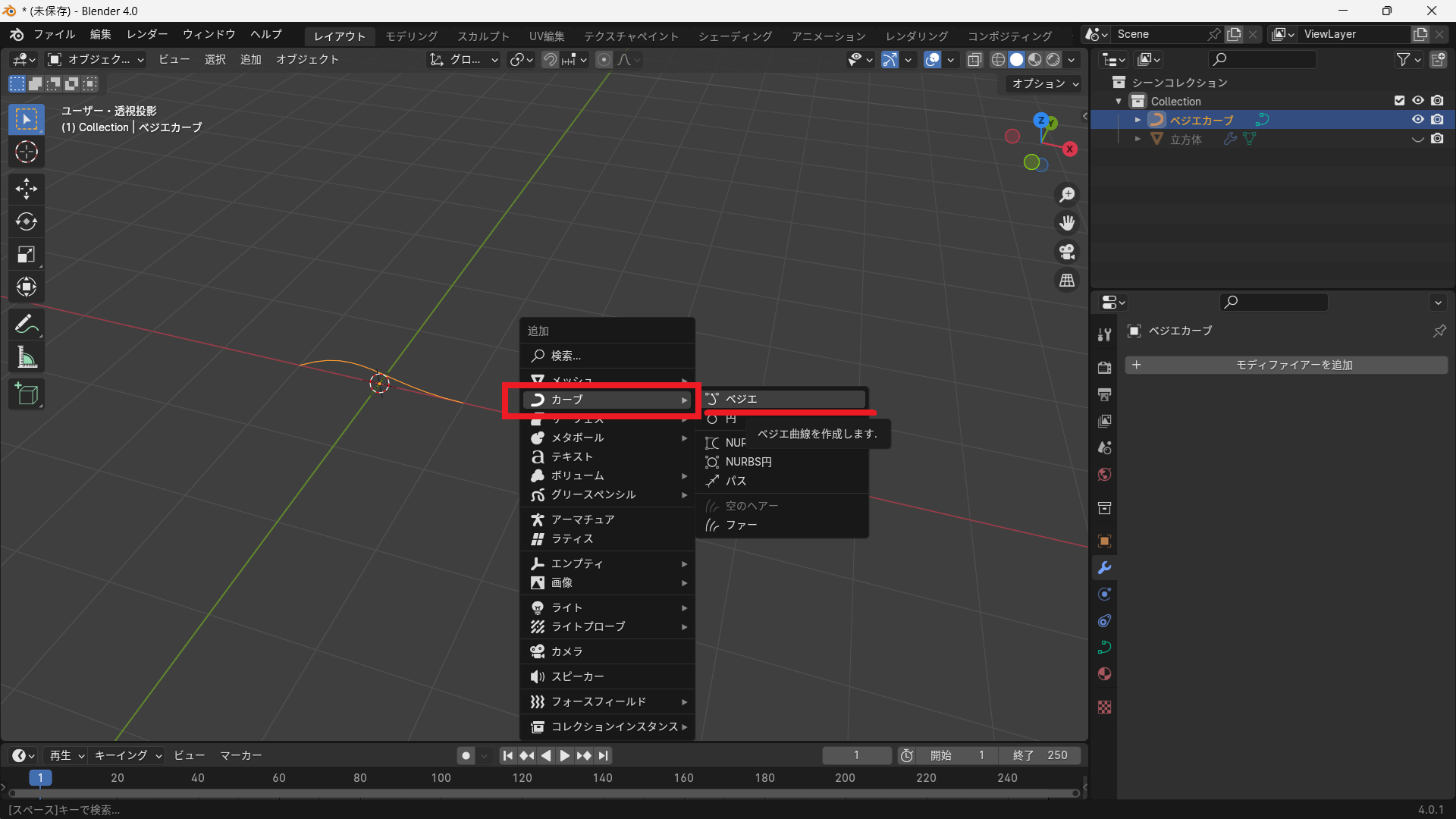Select the Scale tool icon

pyautogui.click(x=27, y=254)
